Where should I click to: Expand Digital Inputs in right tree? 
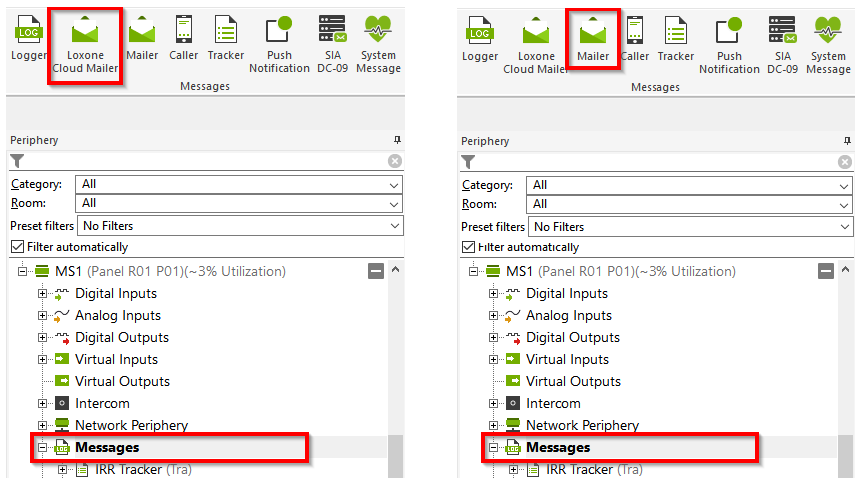point(493,294)
